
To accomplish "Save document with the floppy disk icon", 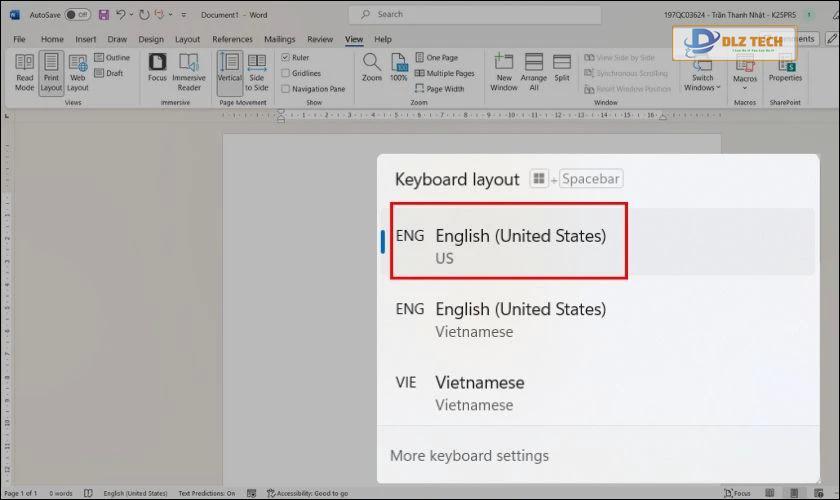I will 104,15.
